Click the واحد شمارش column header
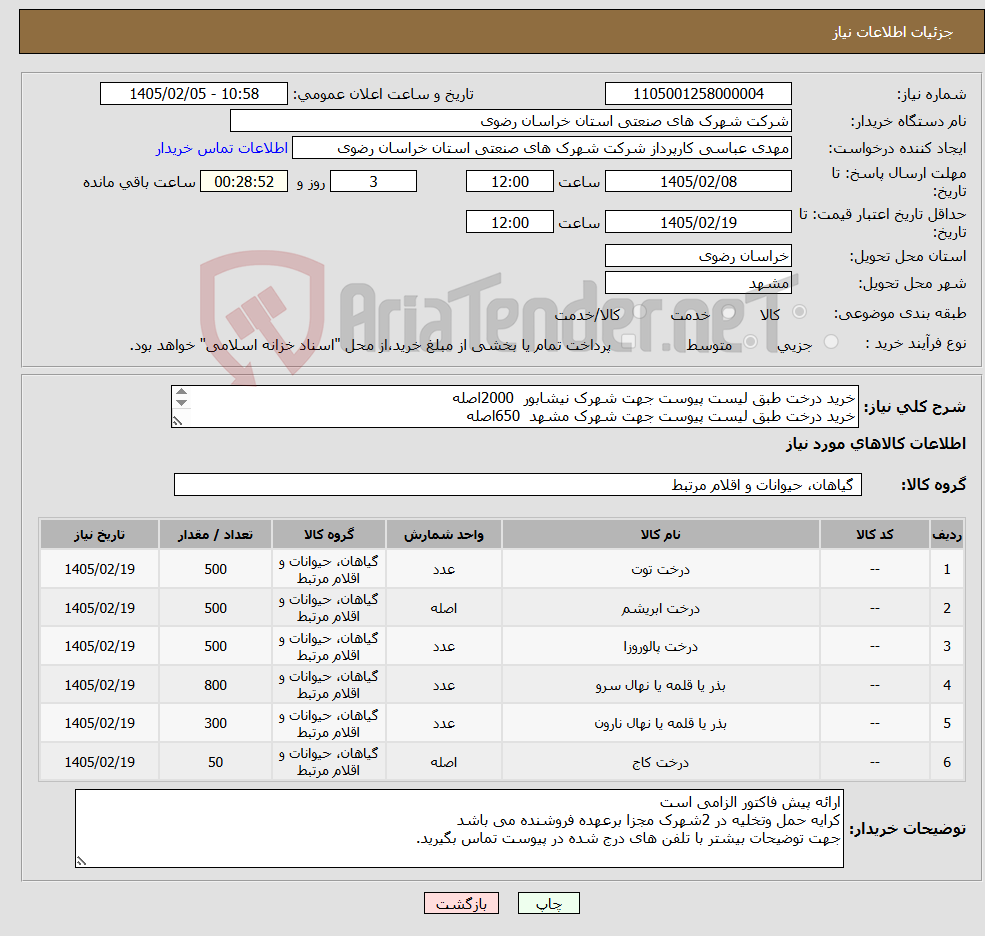Viewport: 985px width, 936px height. click(444, 535)
